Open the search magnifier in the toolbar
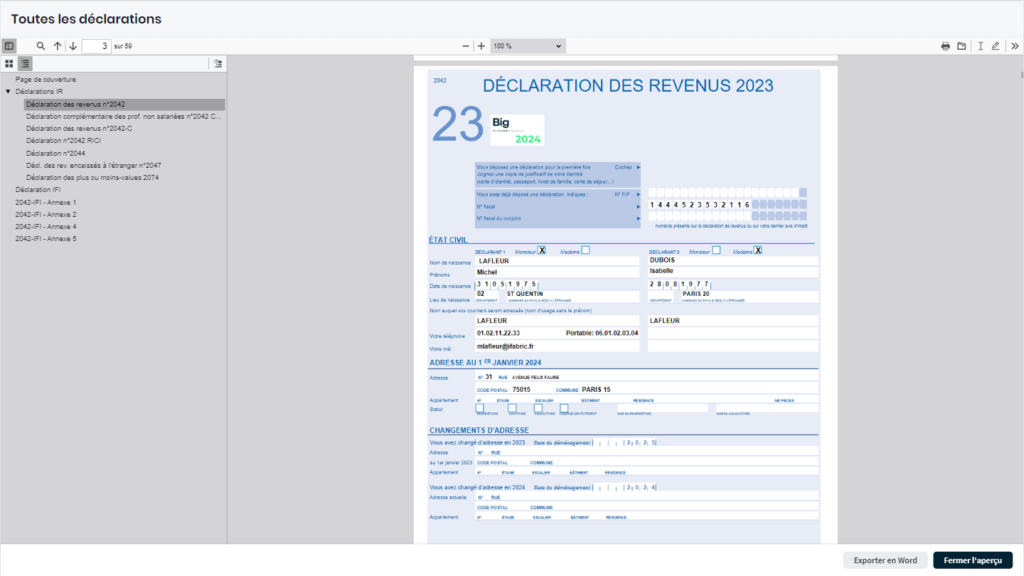 point(41,46)
